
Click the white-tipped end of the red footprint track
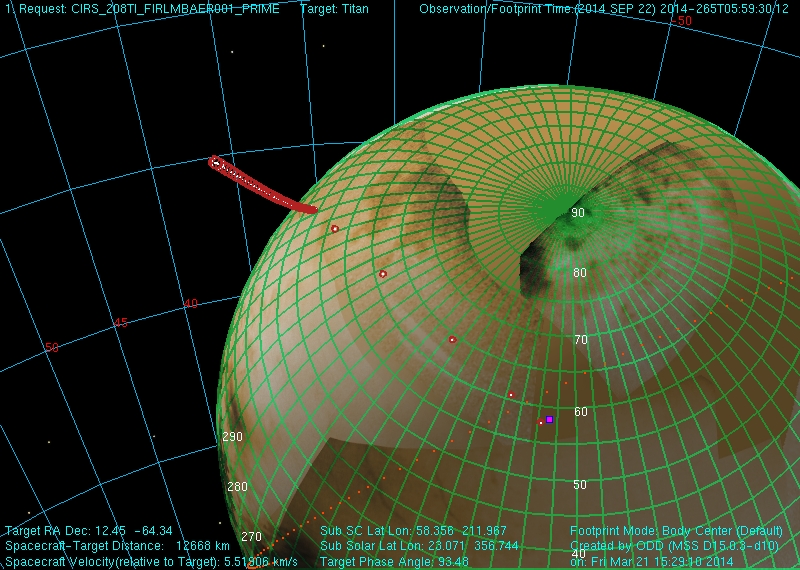click(x=215, y=163)
